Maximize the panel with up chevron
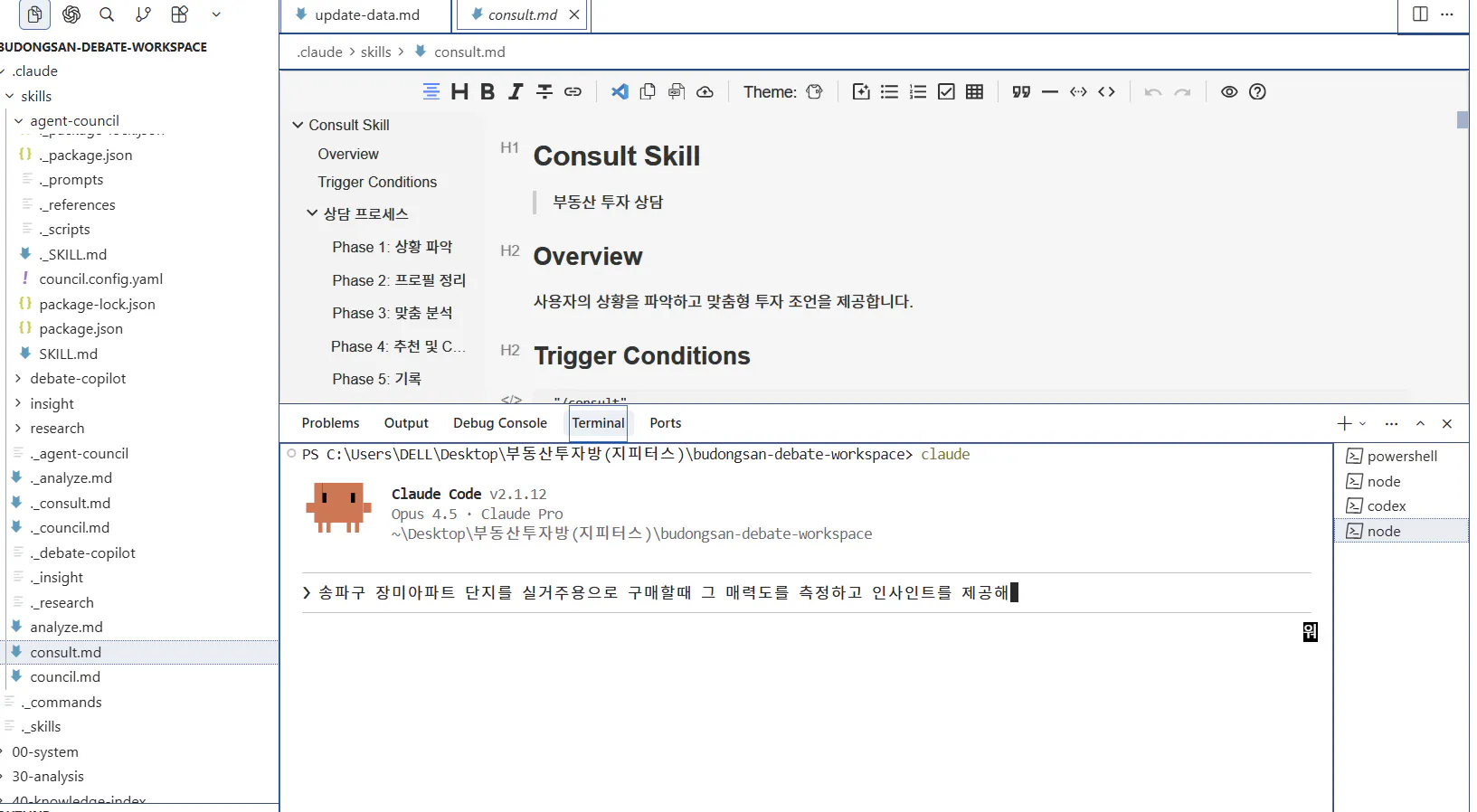The image size is (1477, 812). click(1420, 423)
